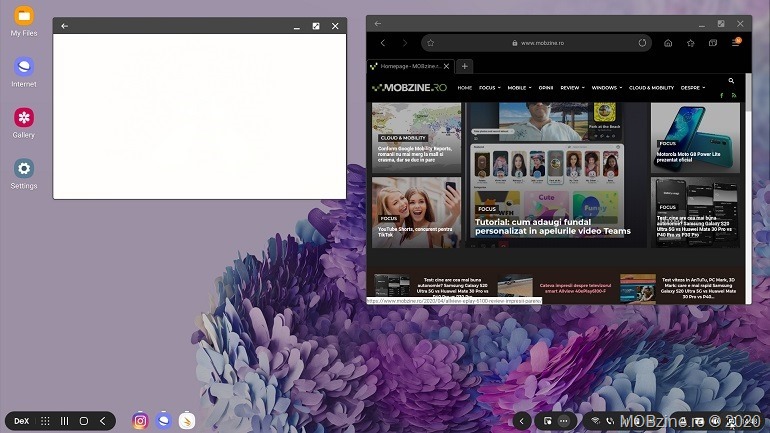Click the MOBZINE.RO site logo
Image resolution: width=770 pixels, height=433 pixels.
coord(409,88)
